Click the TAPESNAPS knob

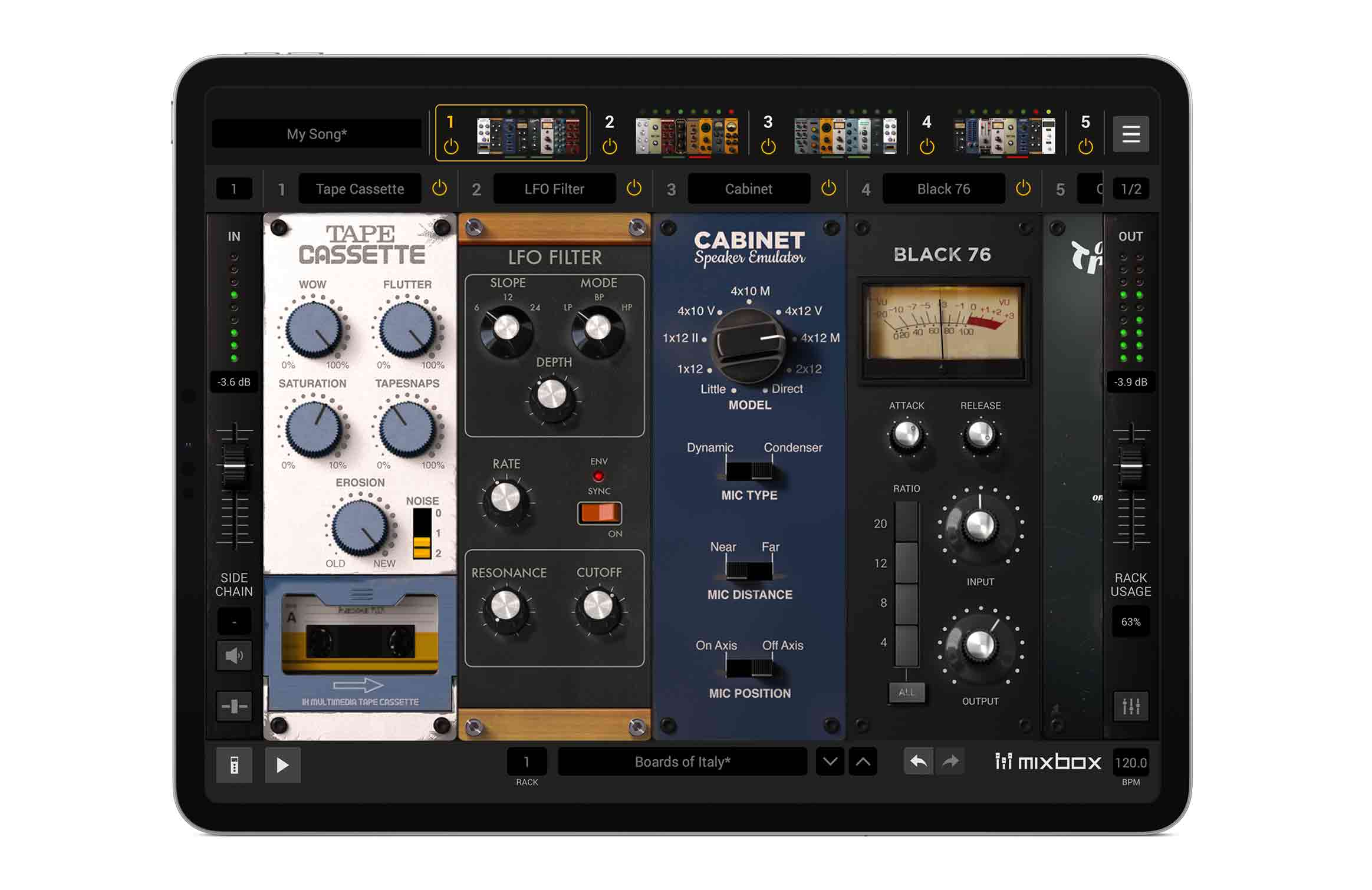point(407,428)
